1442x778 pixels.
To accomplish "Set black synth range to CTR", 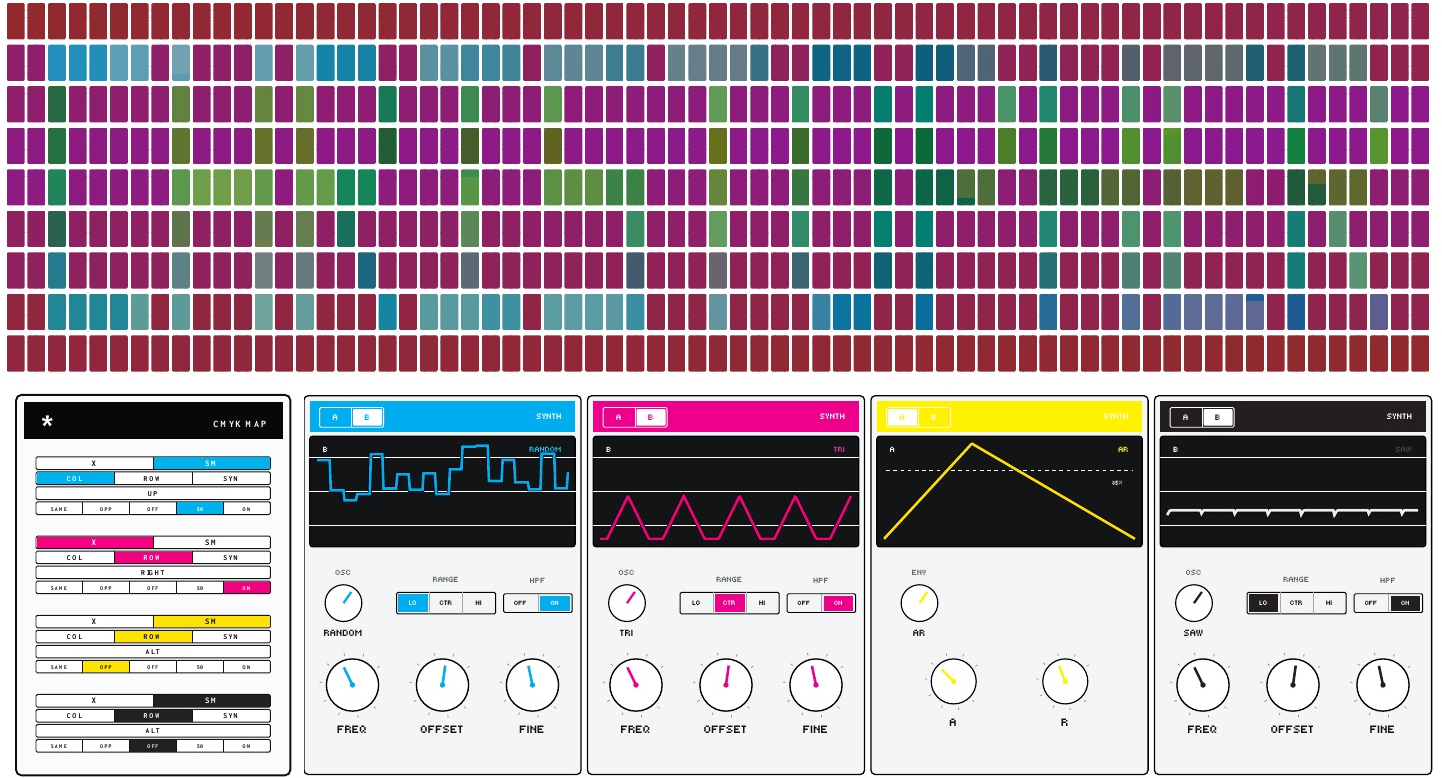I will [1296, 603].
